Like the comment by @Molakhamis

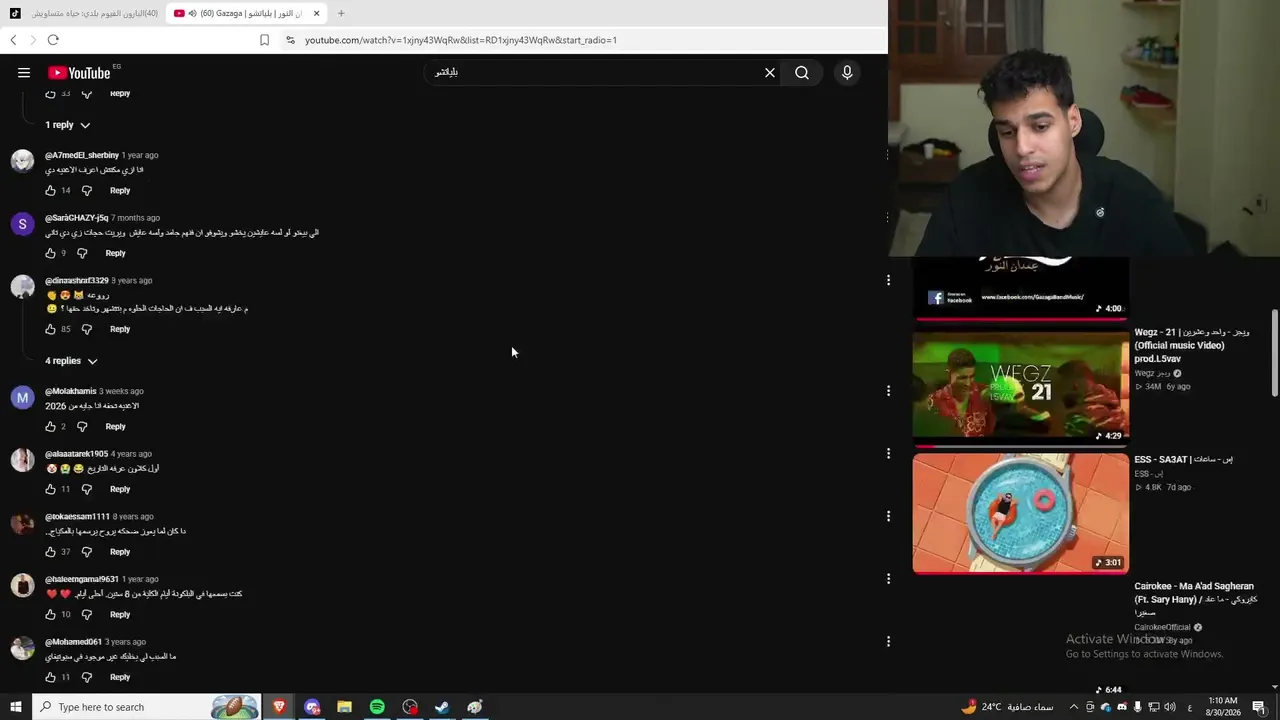(51, 427)
